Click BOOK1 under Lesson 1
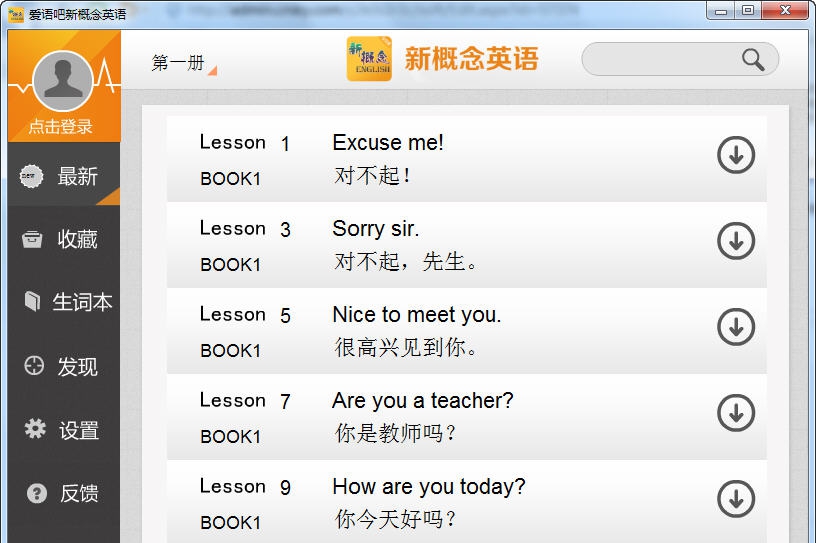Viewport: 816px width, 543px height. [x=230, y=179]
